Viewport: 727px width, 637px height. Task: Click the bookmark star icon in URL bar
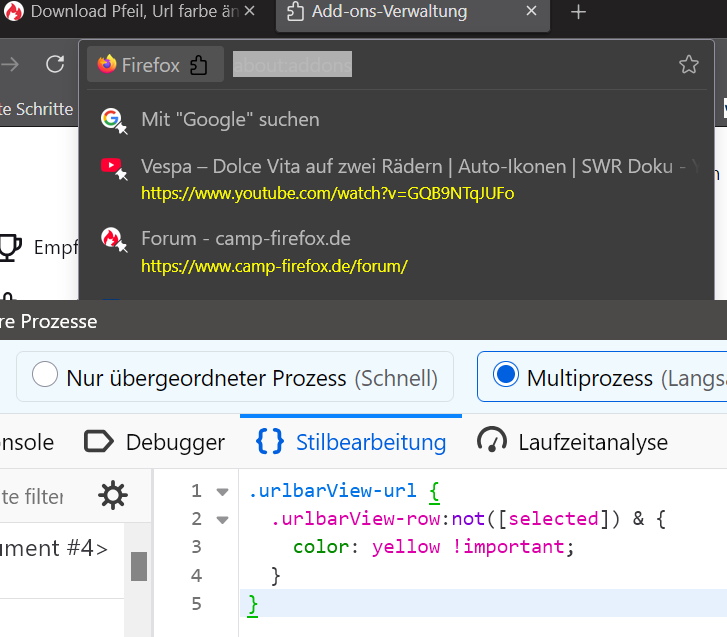688,65
